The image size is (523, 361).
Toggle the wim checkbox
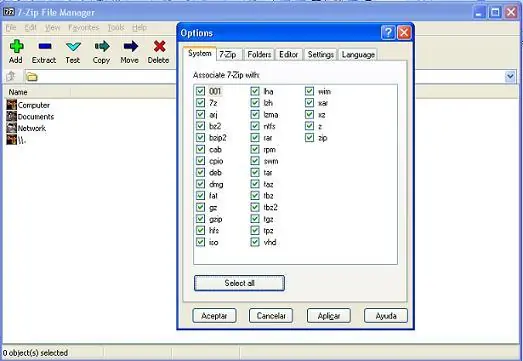click(x=310, y=91)
